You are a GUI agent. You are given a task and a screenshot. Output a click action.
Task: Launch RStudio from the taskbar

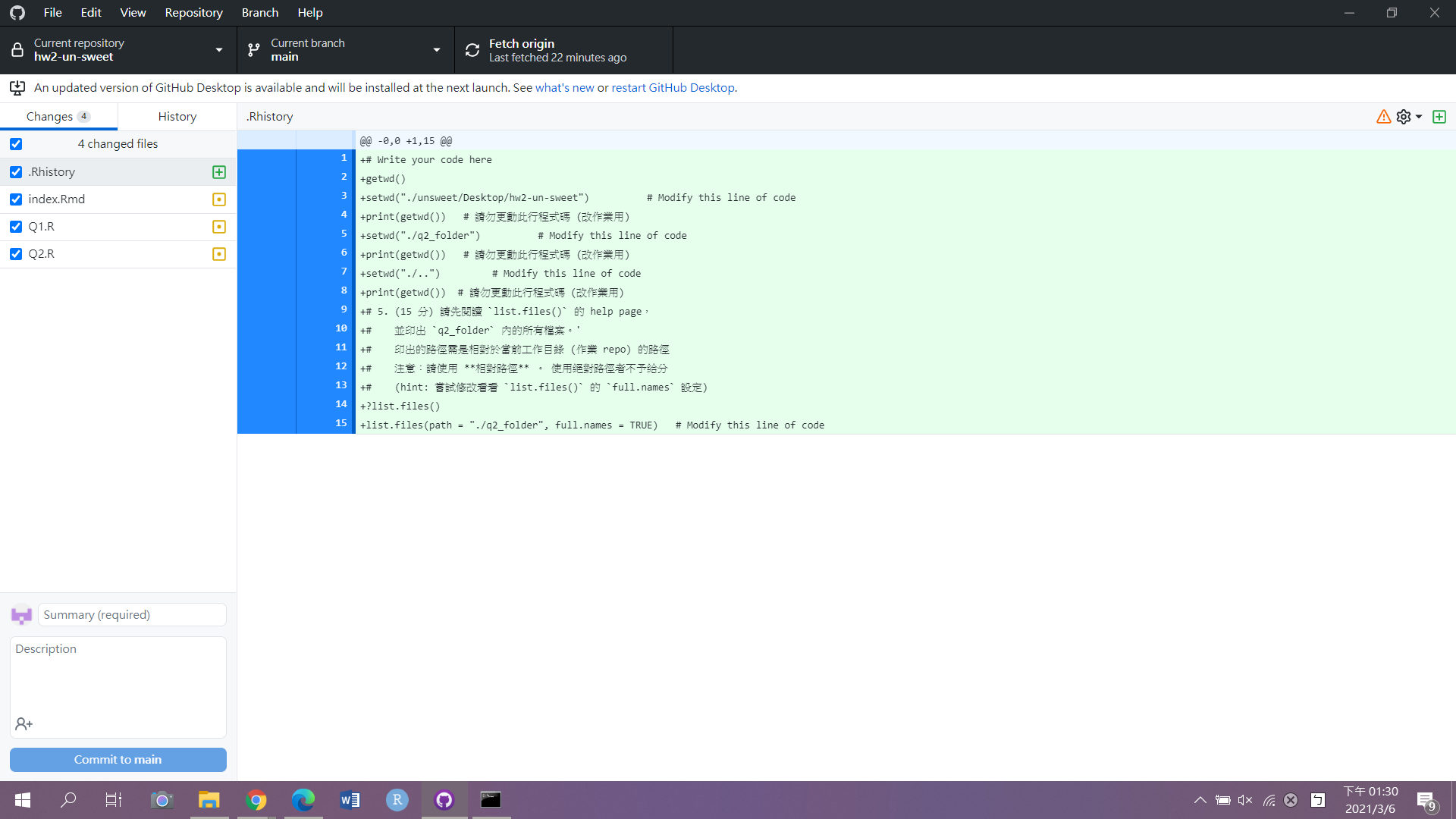pos(397,799)
